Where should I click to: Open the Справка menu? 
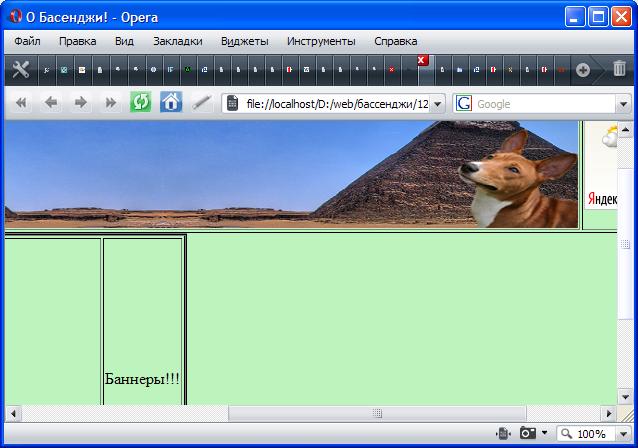395,41
